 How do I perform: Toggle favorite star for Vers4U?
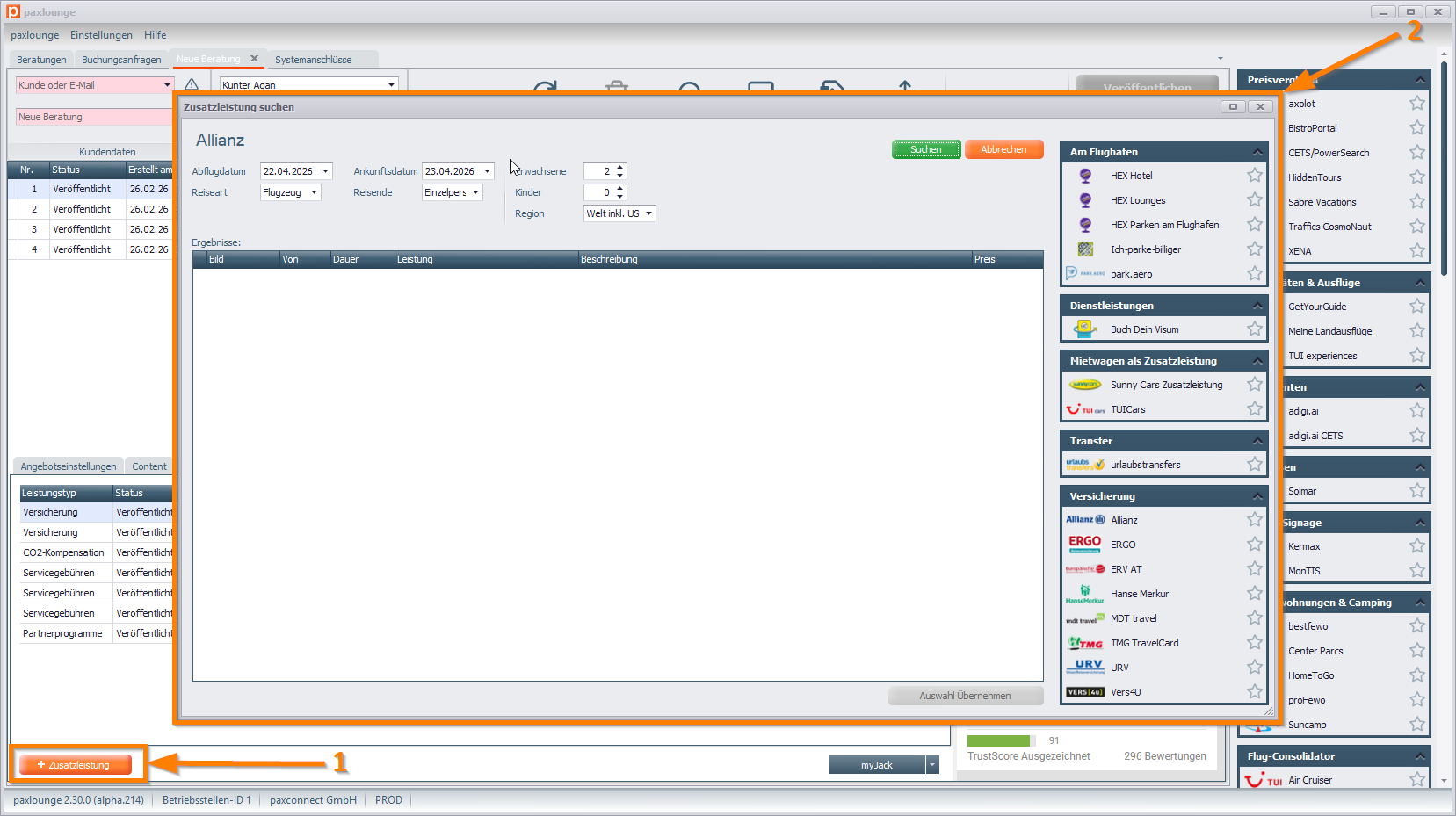1254,692
